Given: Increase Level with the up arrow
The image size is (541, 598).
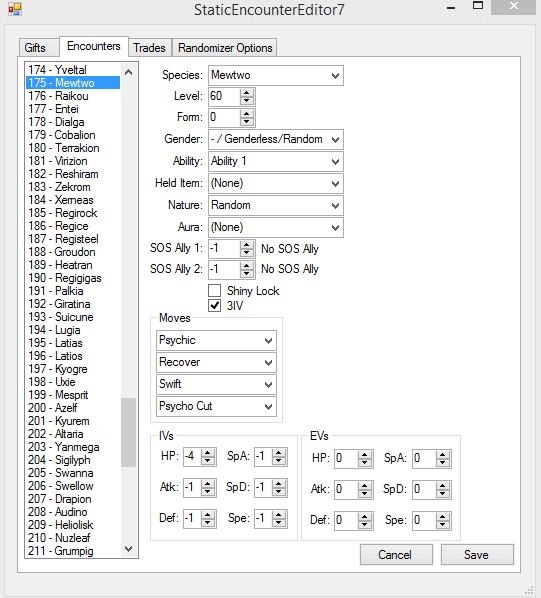Looking at the screenshot, I should click(247, 92).
